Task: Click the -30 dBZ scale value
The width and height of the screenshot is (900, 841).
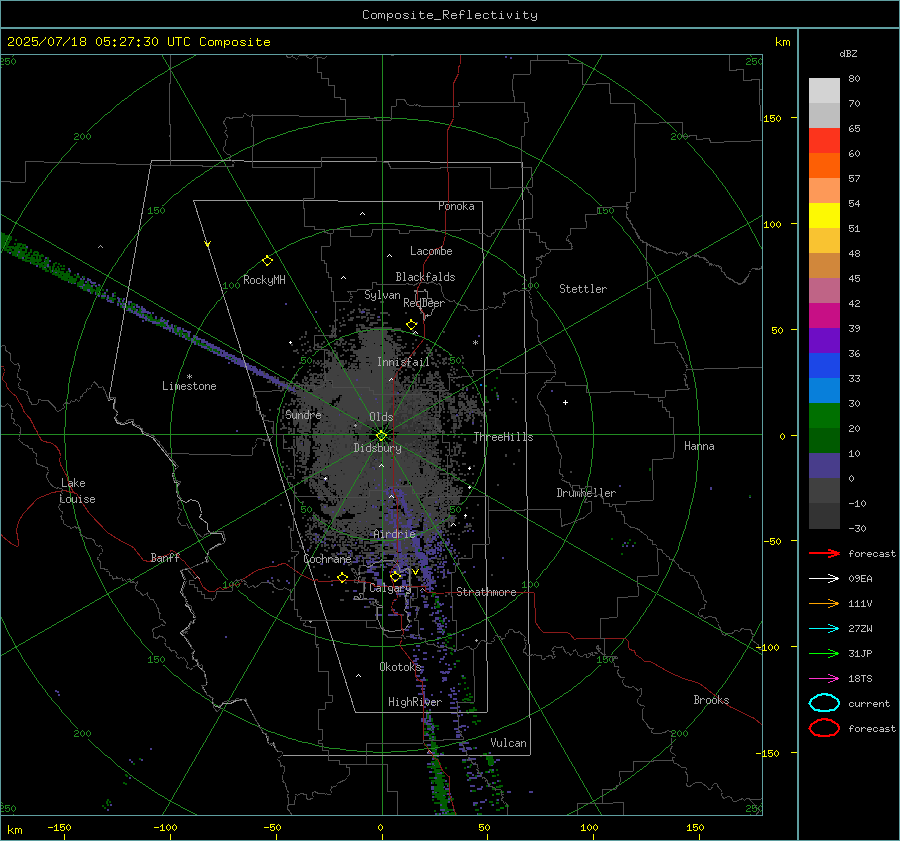Action: click(858, 528)
